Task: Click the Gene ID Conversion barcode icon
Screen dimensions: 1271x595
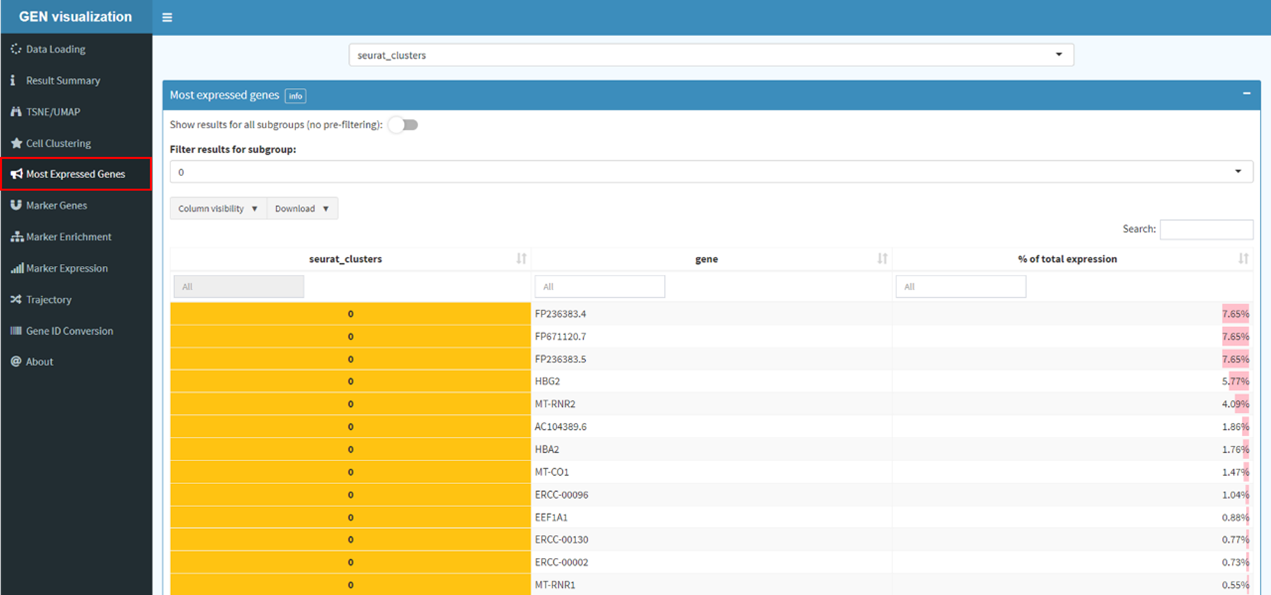Action: [x=16, y=331]
